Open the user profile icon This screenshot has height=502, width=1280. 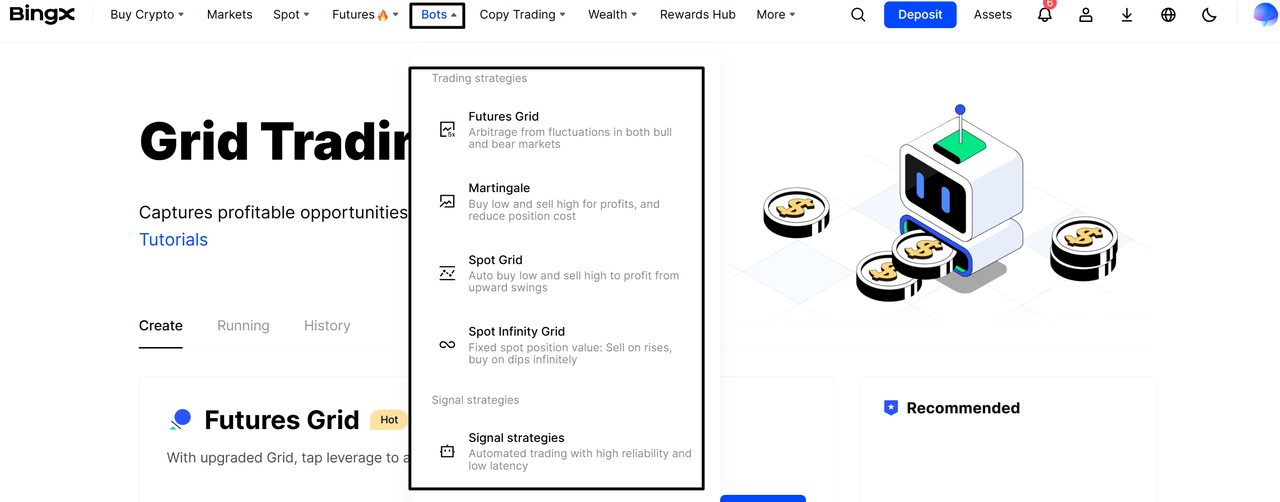point(1086,15)
